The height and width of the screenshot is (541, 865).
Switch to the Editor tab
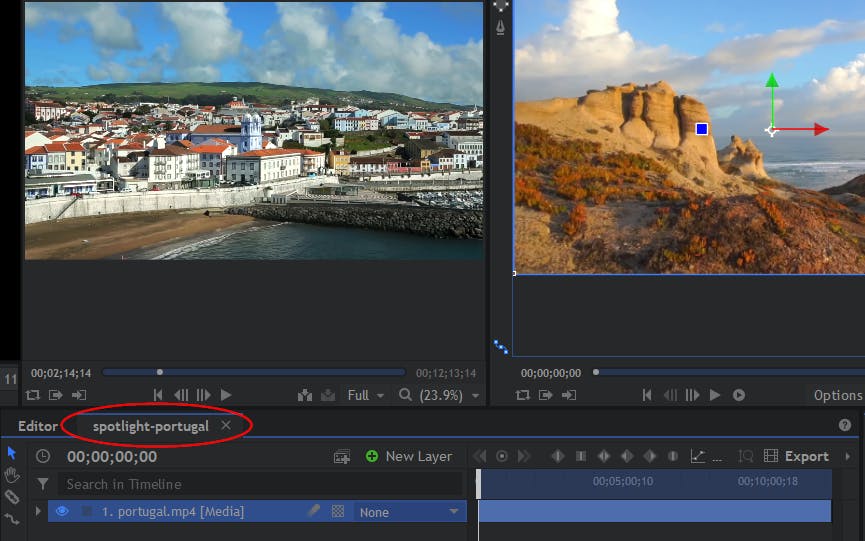point(38,426)
